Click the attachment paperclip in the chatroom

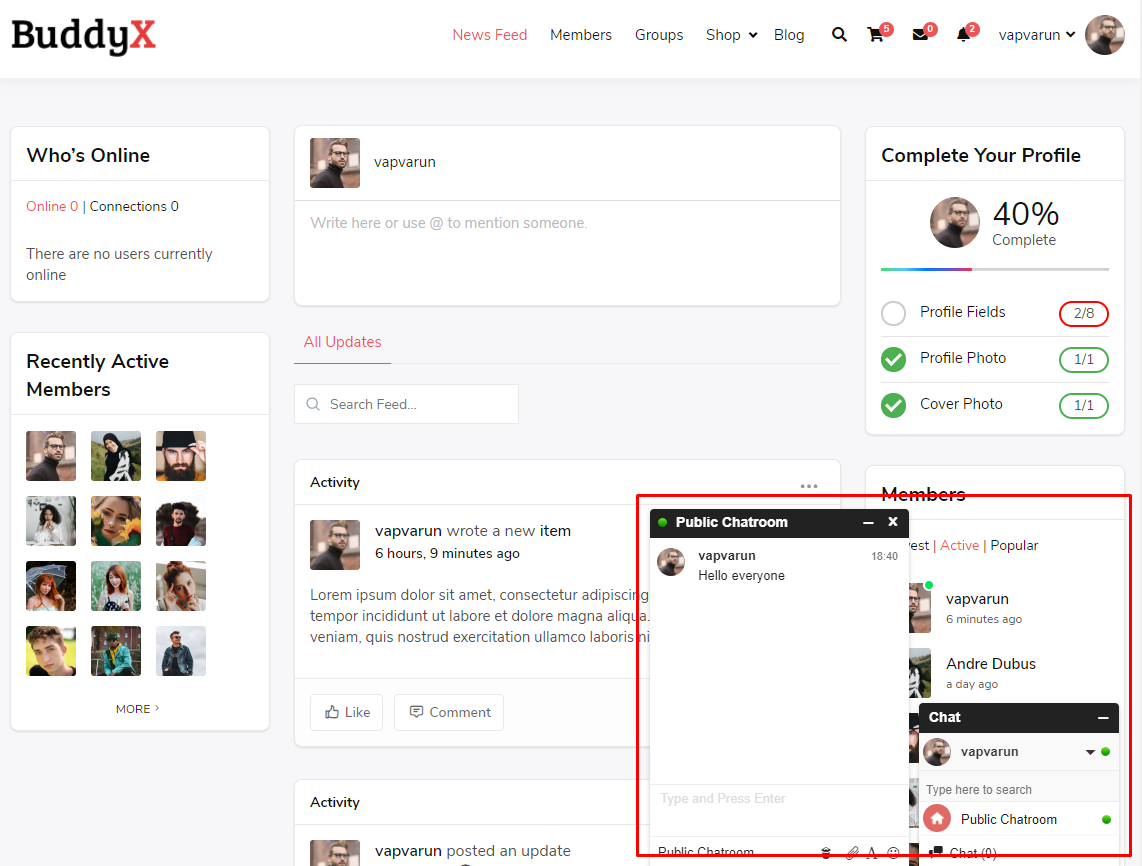(852, 853)
